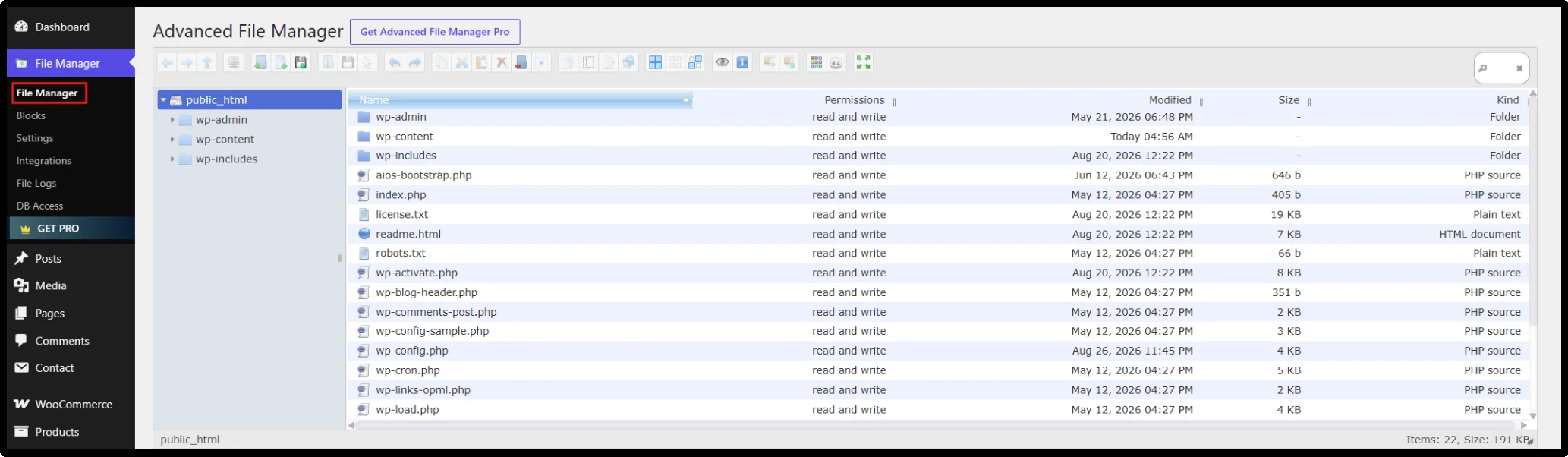This screenshot has width=1568, height=457.
Task: Click the redo arrow in the toolbar
Action: [x=415, y=62]
